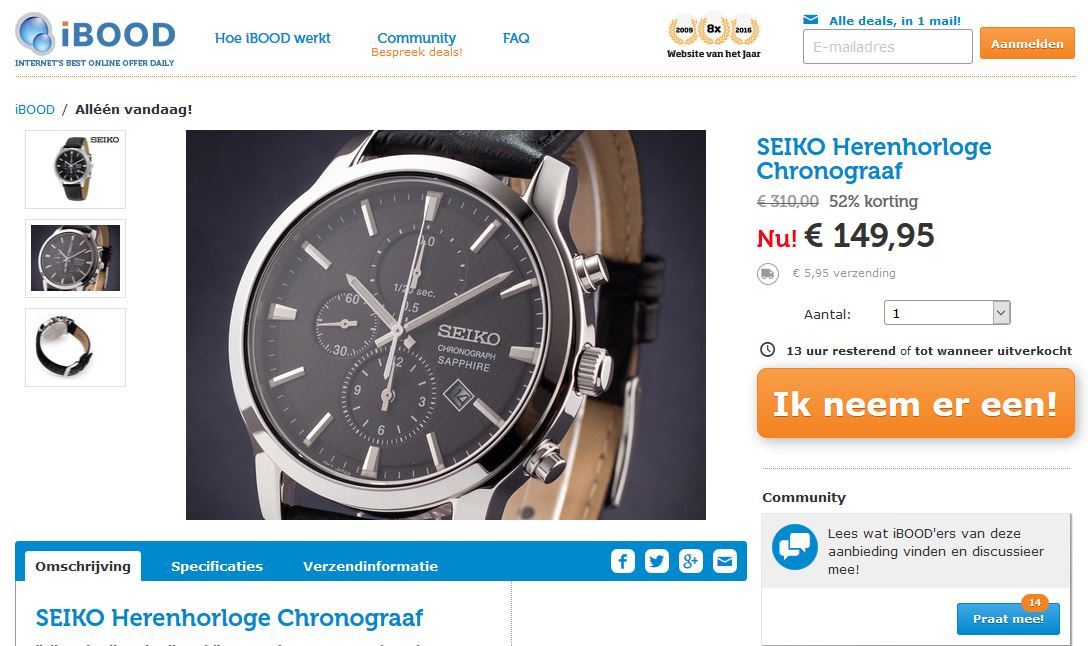The width and height of the screenshot is (1088, 646).
Task: Click the shipping truck icon
Action: coord(767,273)
